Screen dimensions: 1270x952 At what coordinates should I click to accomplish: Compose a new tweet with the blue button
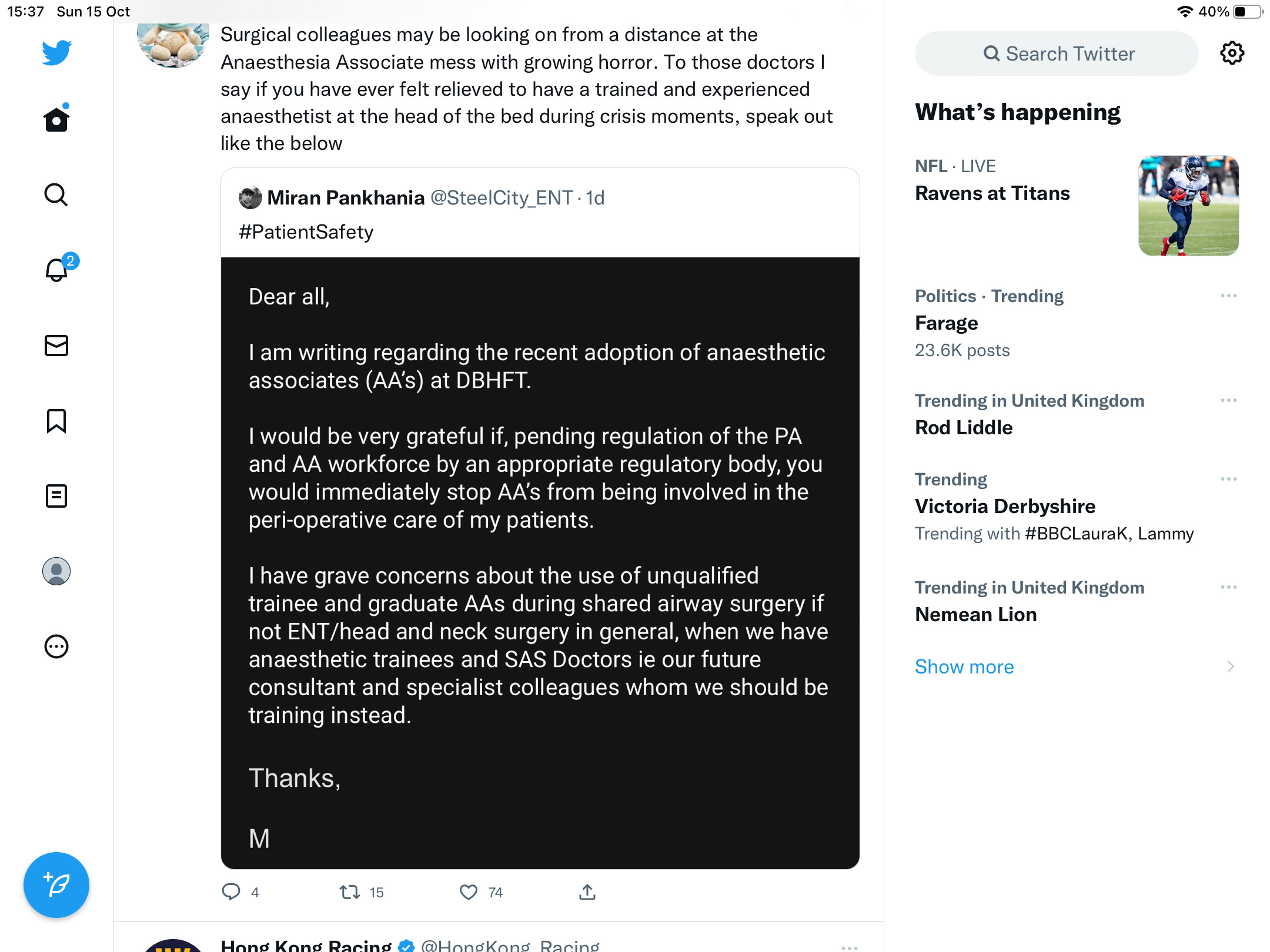tap(56, 885)
